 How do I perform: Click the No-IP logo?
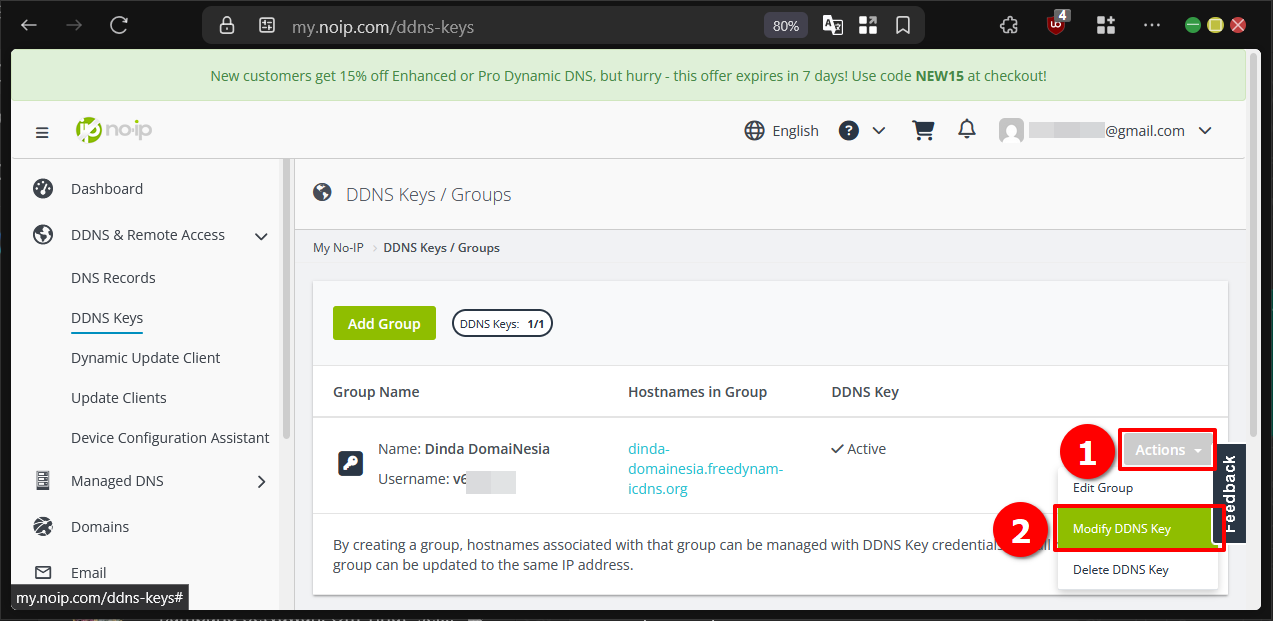coord(114,130)
